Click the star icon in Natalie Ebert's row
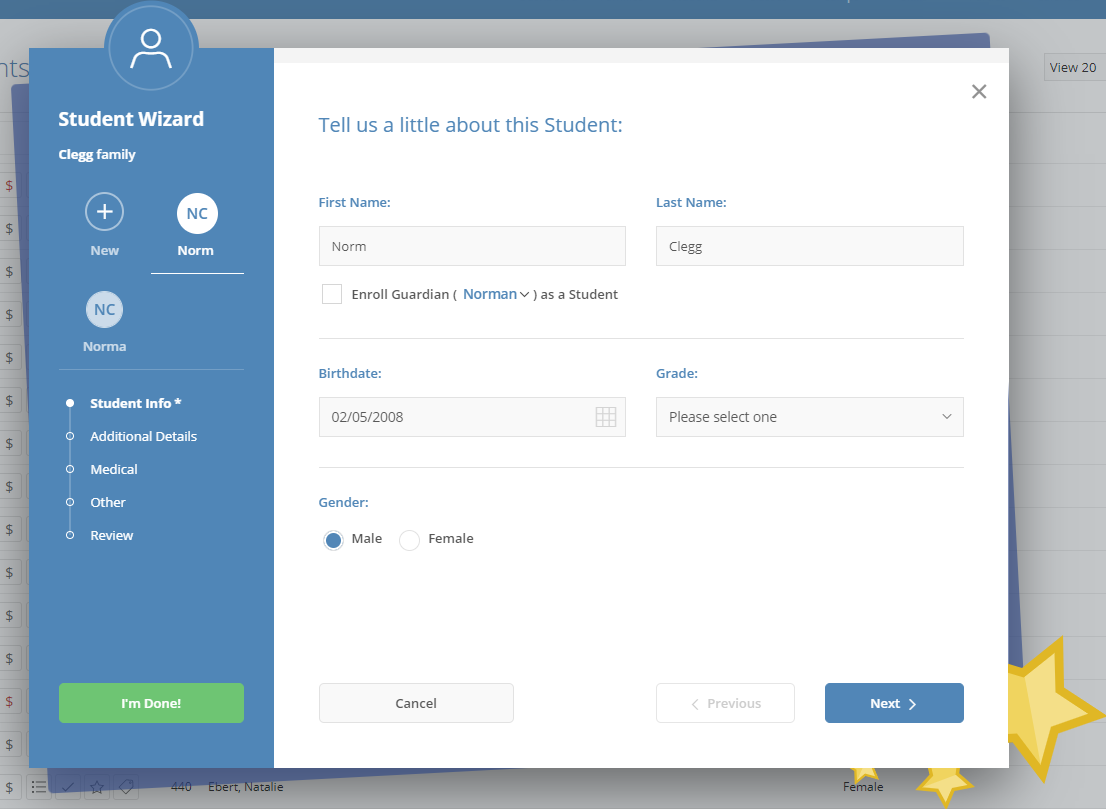The height and width of the screenshot is (809, 1106). tap(97, 787)
